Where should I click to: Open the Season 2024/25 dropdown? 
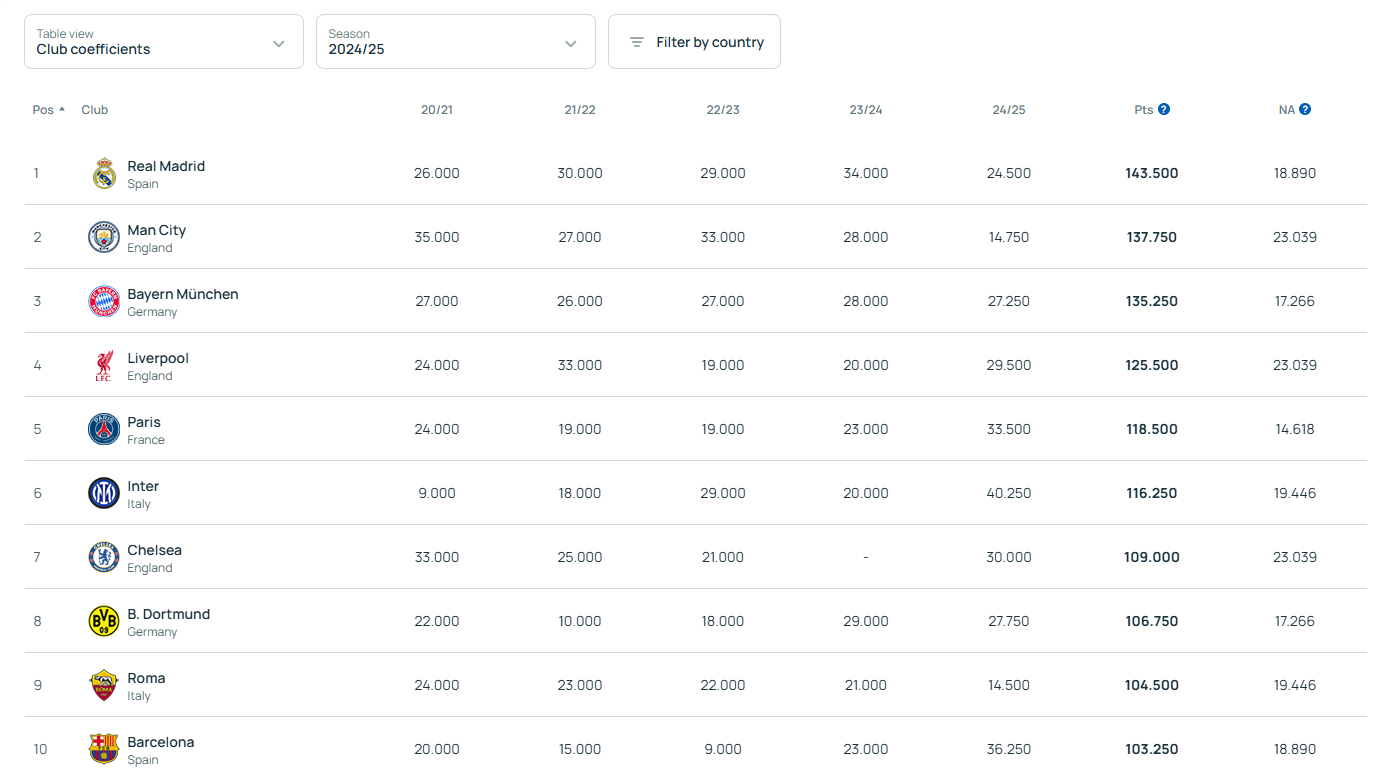pos(456,41)
